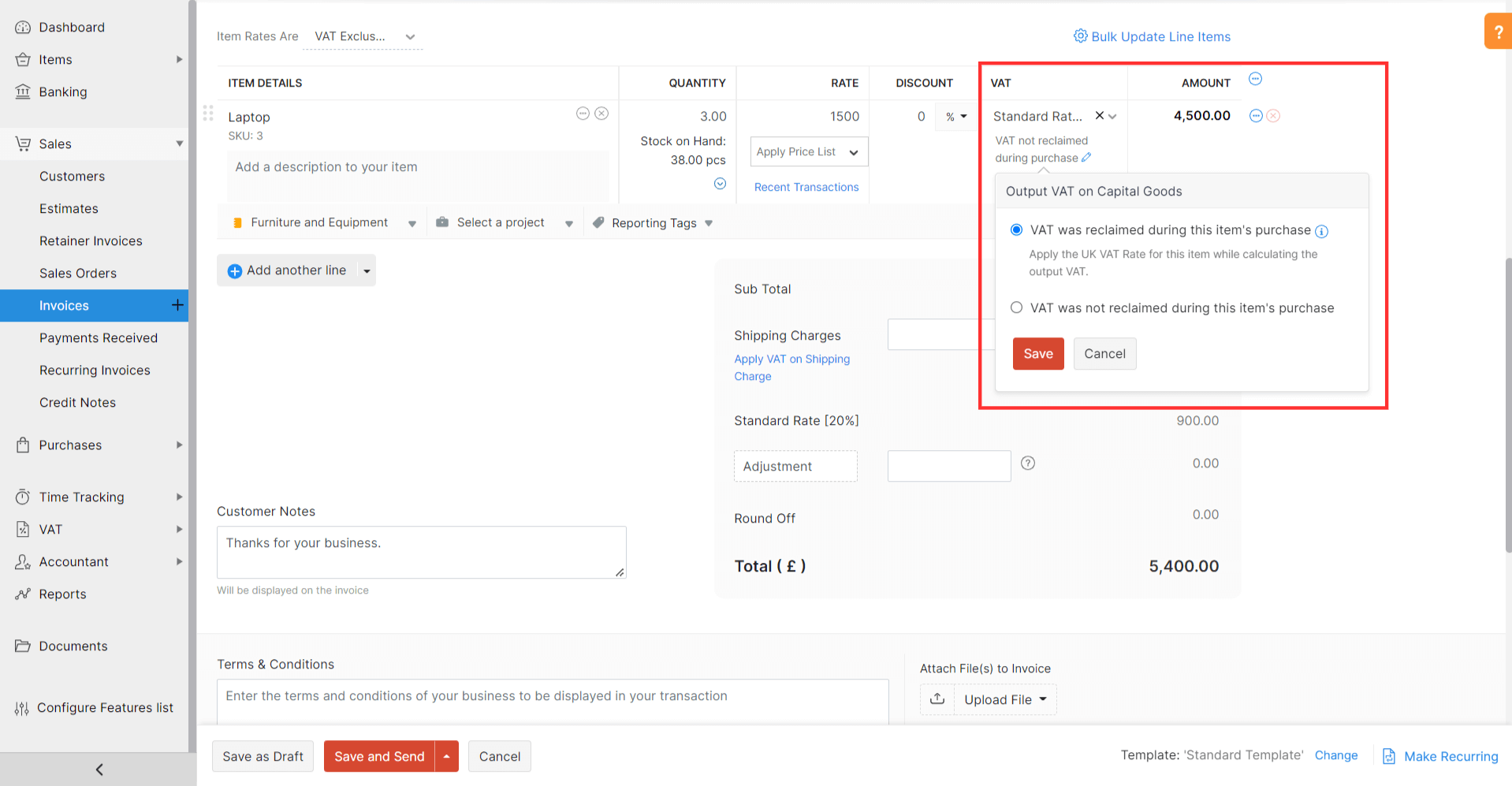Go to Reports in the sidebar

pos(62,594)
